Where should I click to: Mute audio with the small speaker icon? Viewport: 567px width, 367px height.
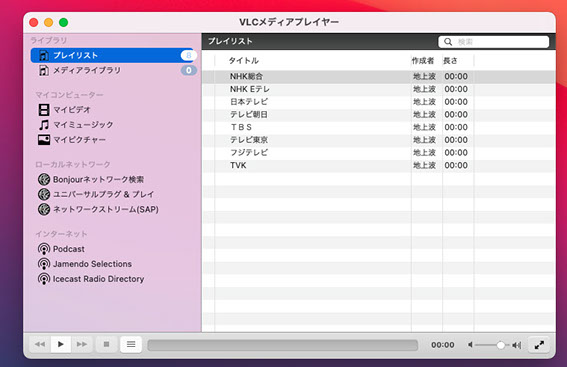pos(470,345)
